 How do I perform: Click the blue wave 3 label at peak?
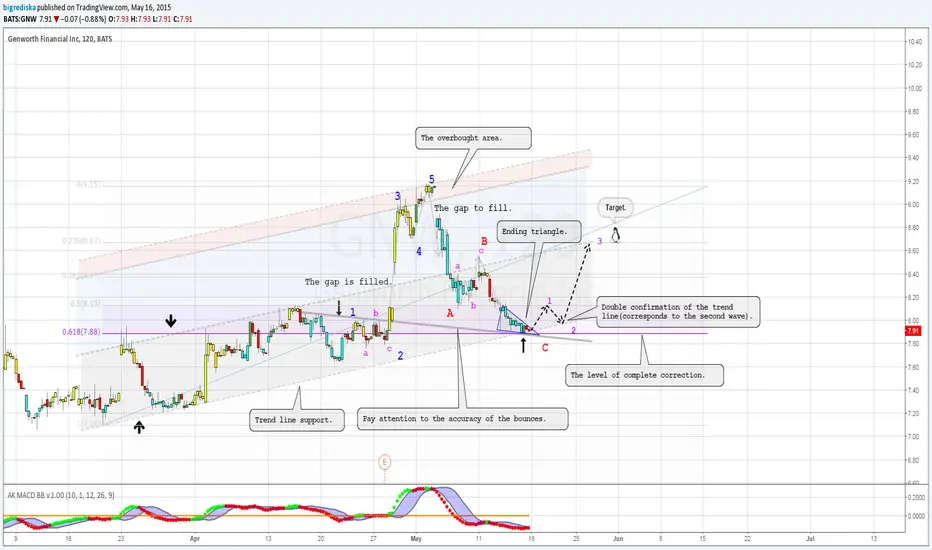(398, 196)
